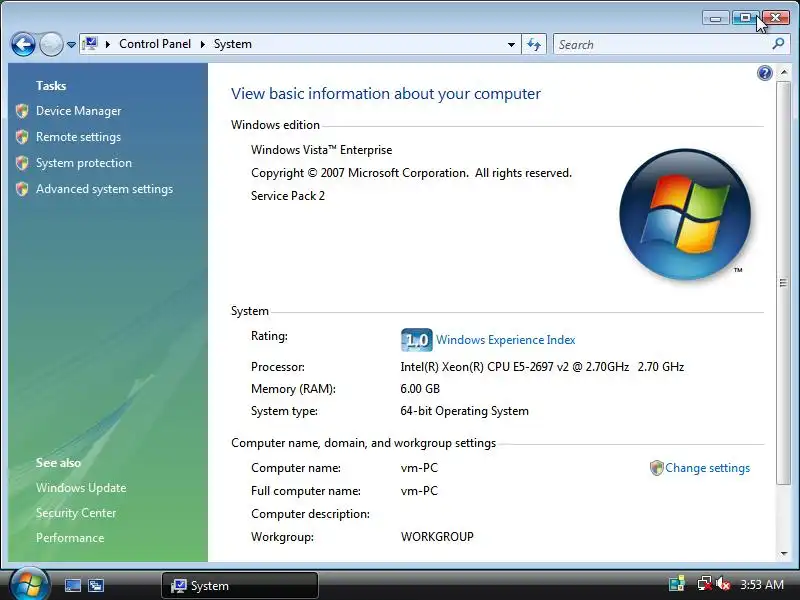Click the vertical scrollbar thumb
The height and width of the screenshot is (600, 800).
[x=784, y=283]
